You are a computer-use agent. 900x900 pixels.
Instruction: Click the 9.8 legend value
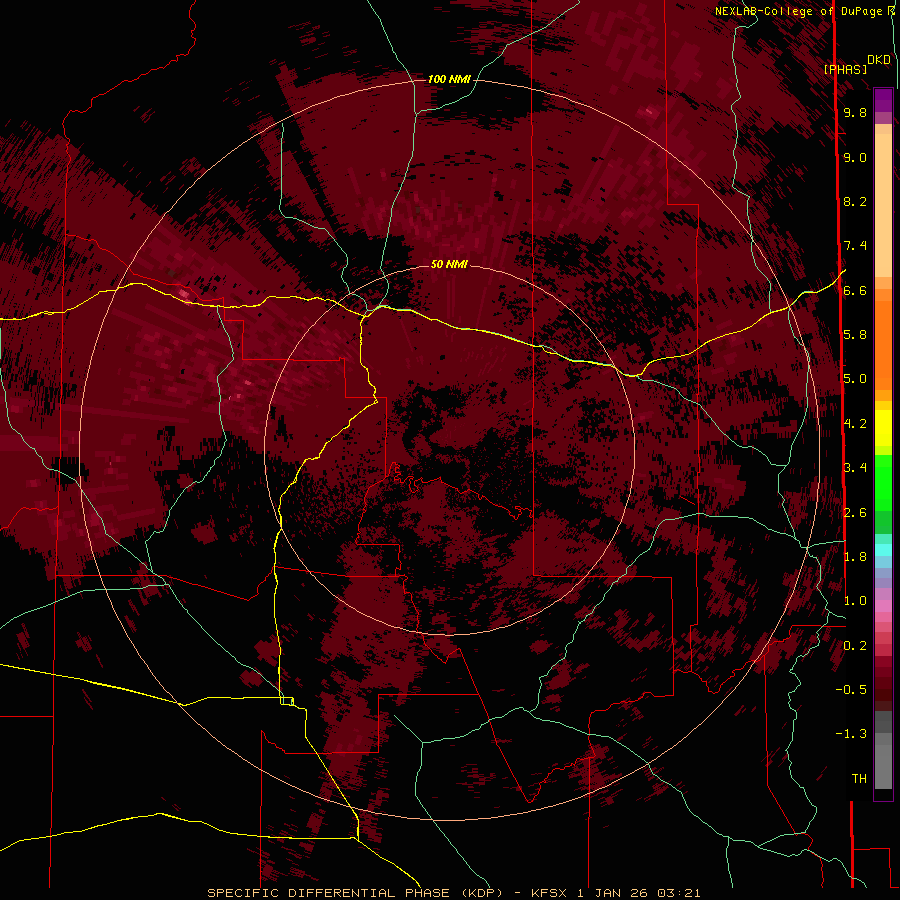coord(855,112)
